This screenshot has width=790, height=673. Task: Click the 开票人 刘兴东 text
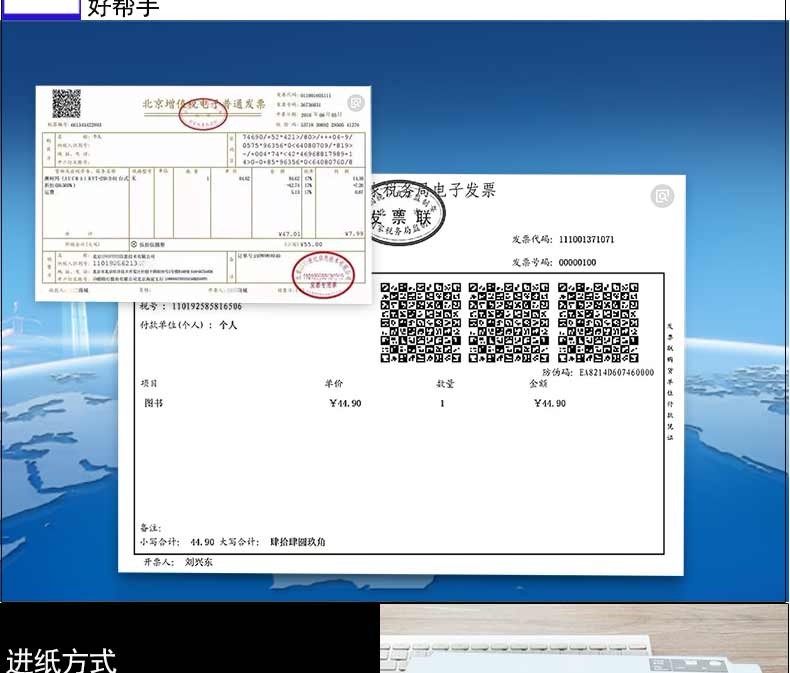(x=178, y=562)
